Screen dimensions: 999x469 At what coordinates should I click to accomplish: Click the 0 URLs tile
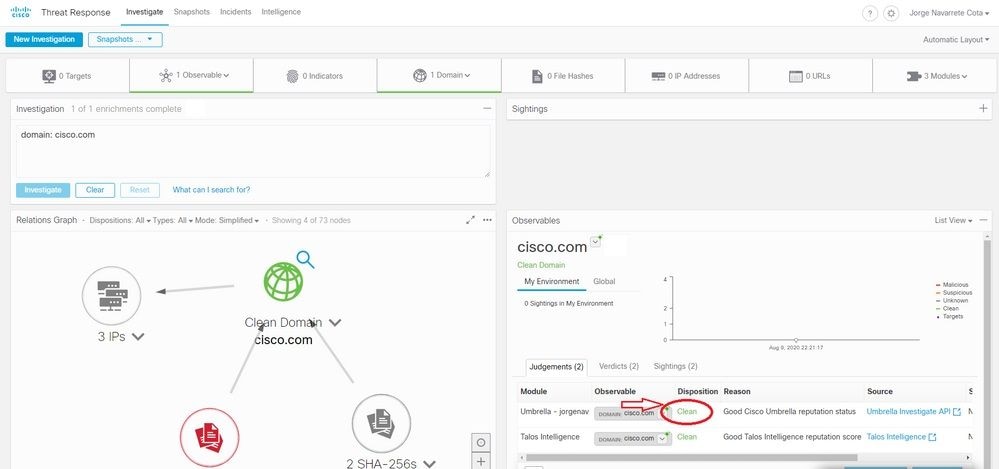pos(810,76)
